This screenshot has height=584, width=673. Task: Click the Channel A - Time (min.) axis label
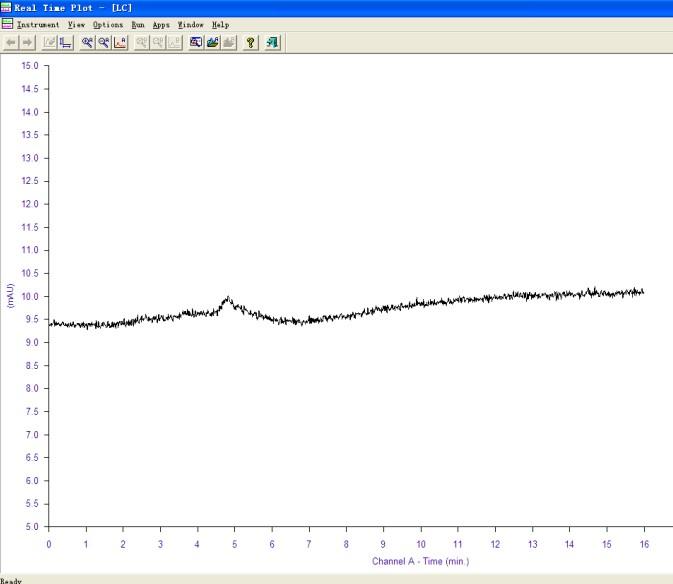click(420, 561)
